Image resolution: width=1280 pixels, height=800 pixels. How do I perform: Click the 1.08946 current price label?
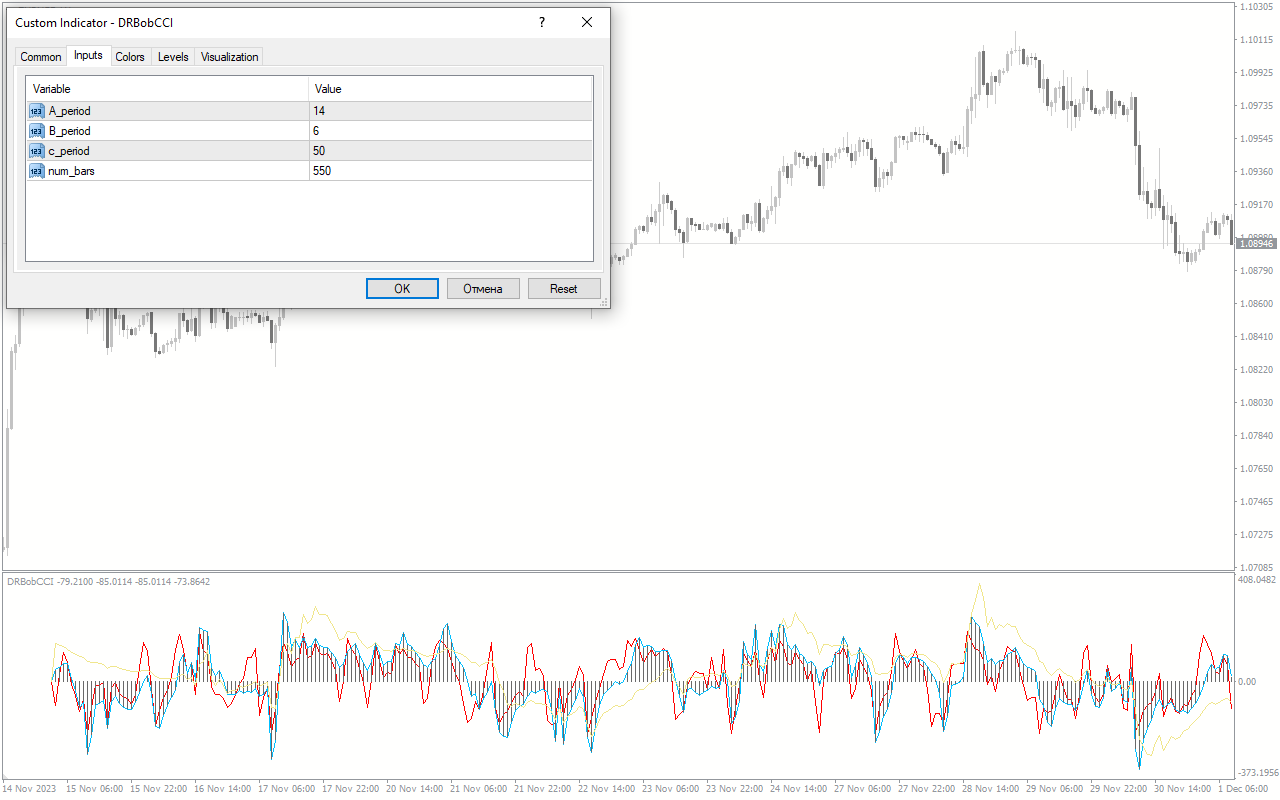point(1256,244)
